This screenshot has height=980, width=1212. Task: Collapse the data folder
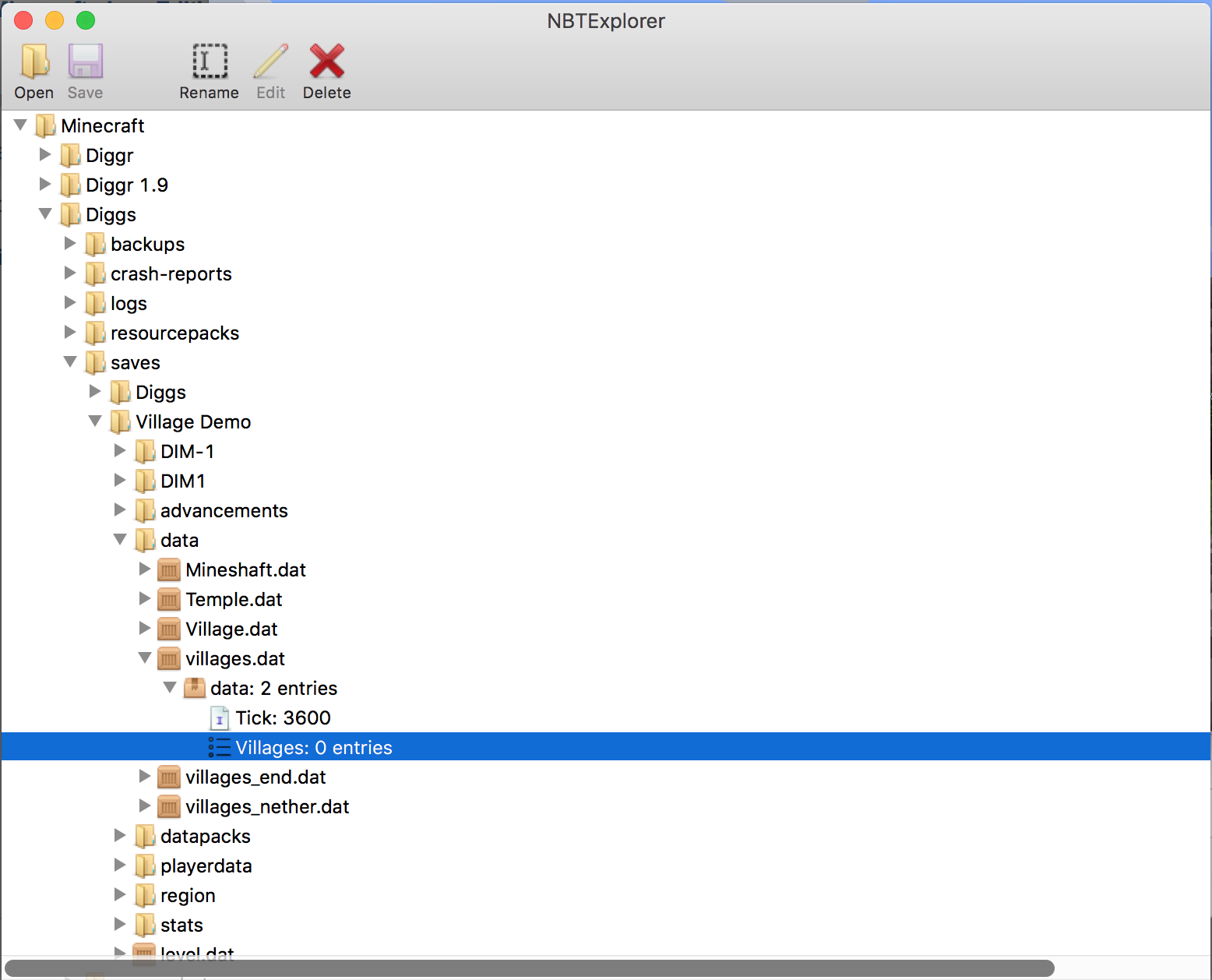point(121,539)
